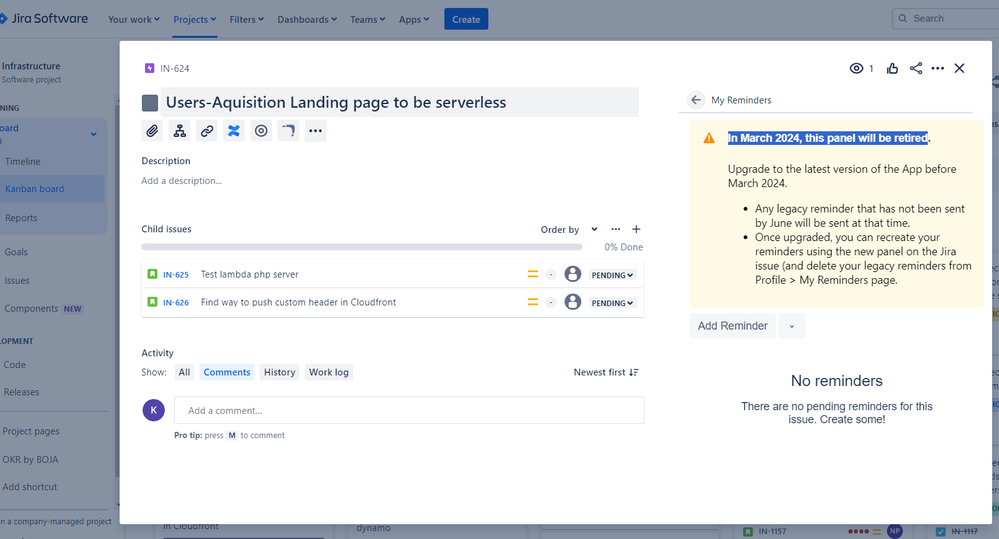
Task: Click the Create button
Action: [x=466, y=19]
